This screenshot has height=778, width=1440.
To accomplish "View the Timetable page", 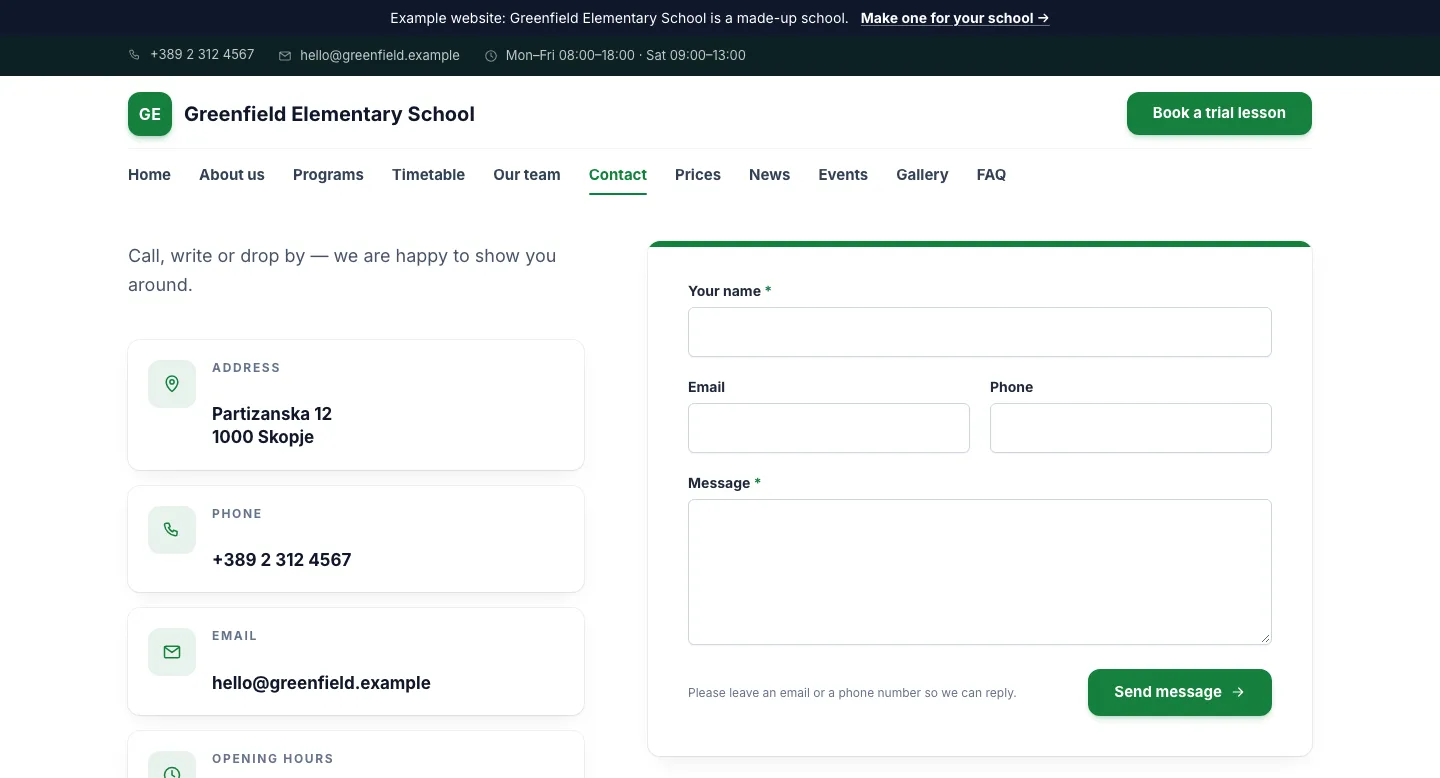I will point(428,175).
